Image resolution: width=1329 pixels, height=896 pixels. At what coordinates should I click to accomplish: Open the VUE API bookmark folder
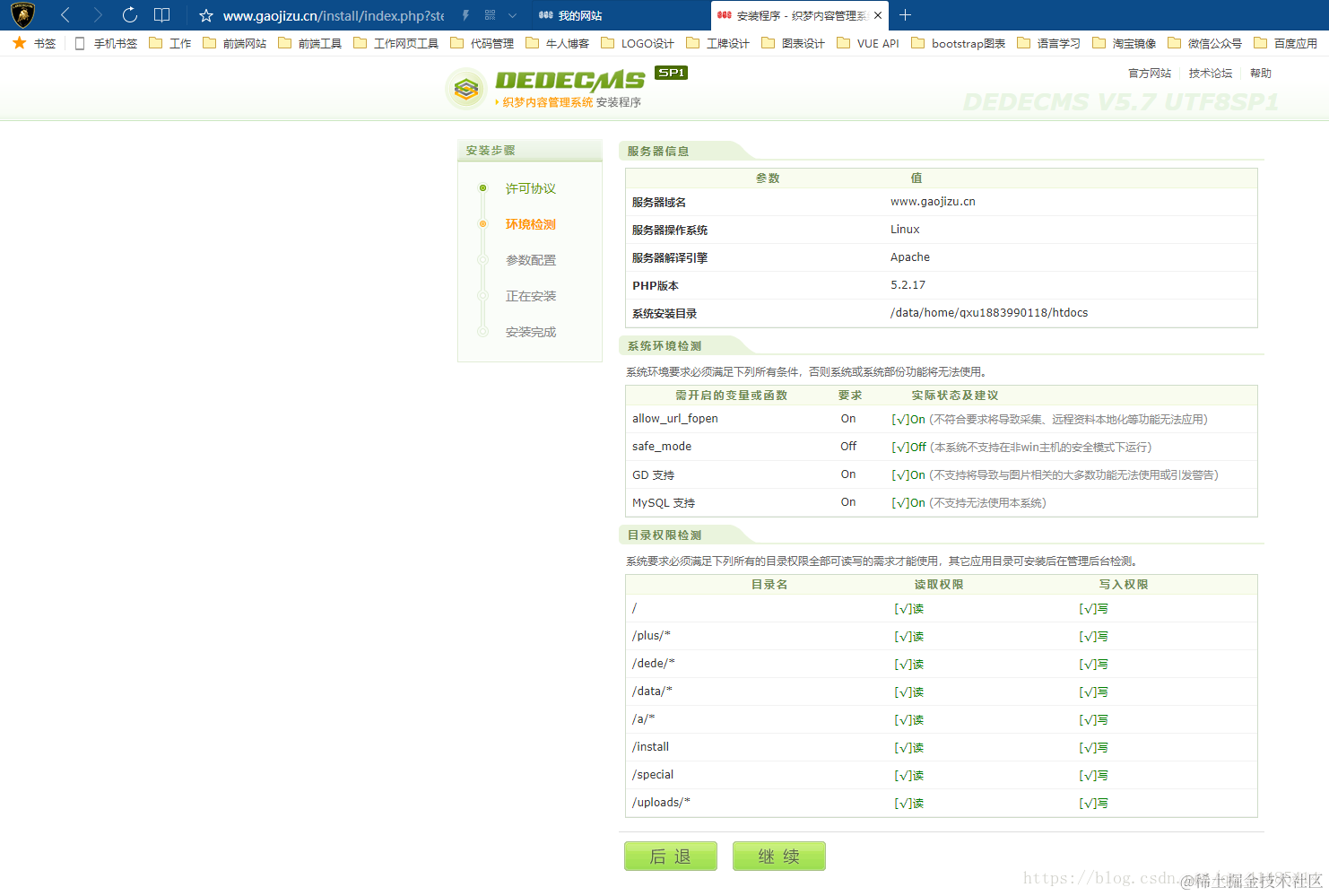point(868,43)
